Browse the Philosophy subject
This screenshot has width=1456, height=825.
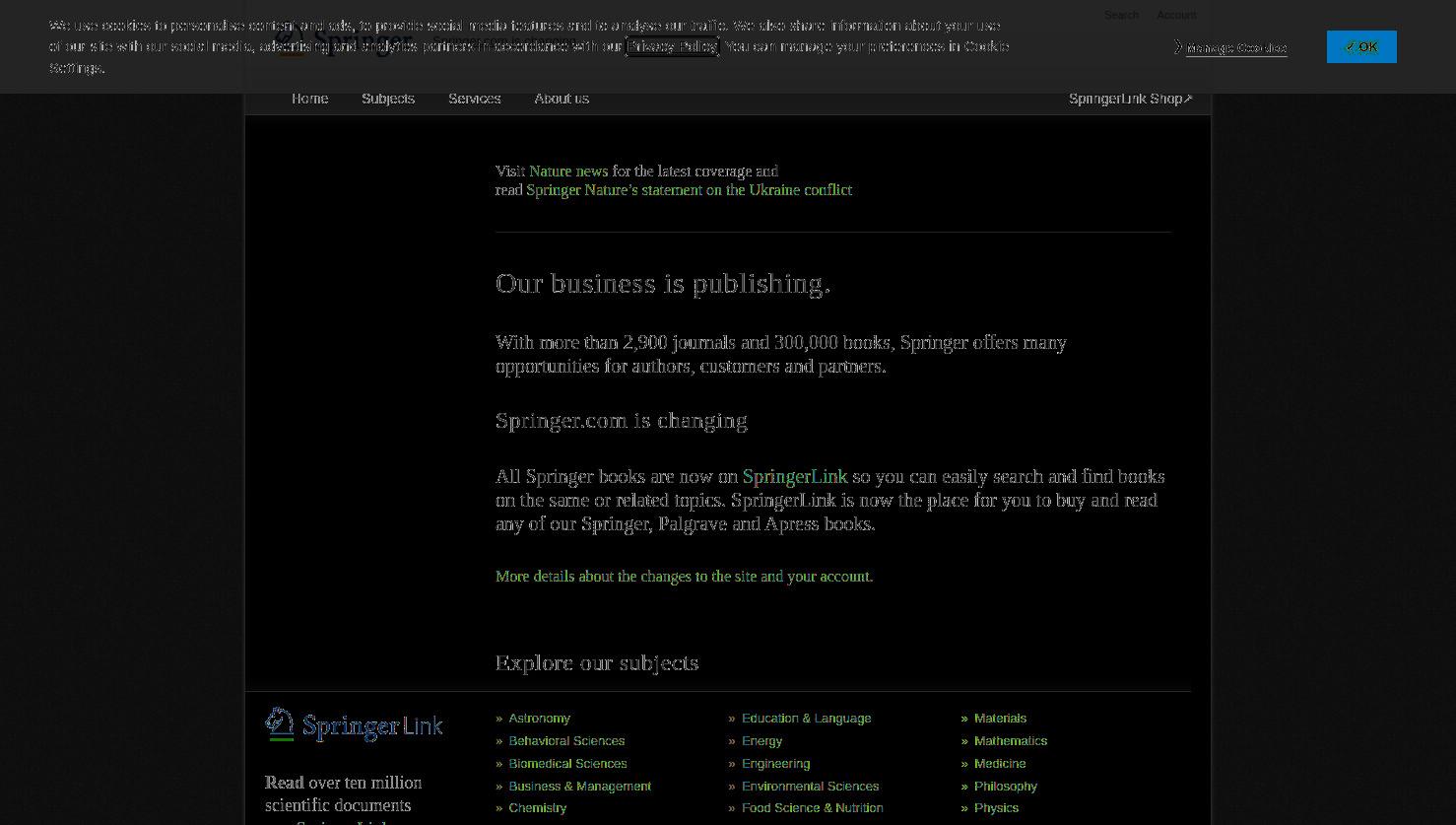tap(1005, 787)
